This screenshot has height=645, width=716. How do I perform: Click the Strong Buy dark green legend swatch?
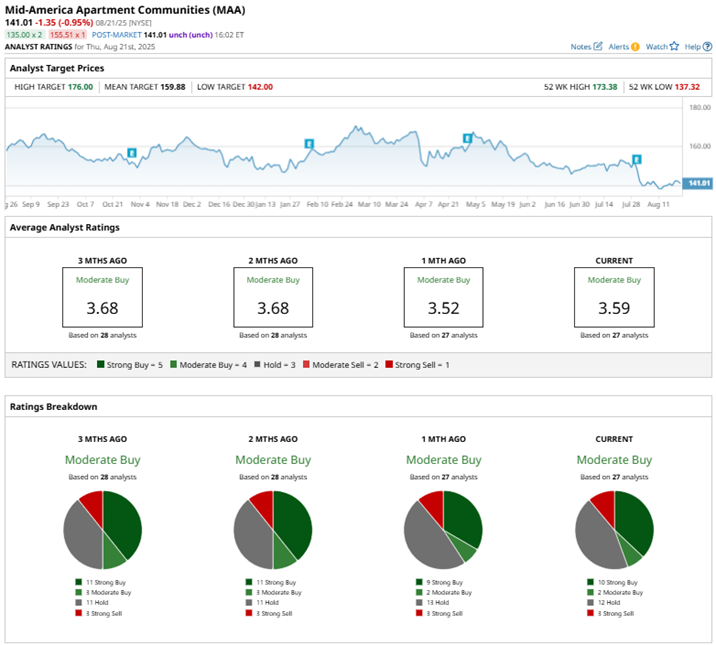[x=100, y=364]
